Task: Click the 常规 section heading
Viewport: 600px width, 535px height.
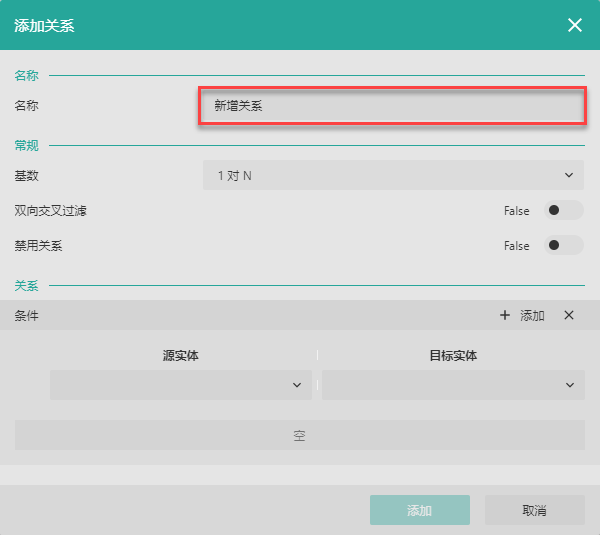Action: (27, 145)
